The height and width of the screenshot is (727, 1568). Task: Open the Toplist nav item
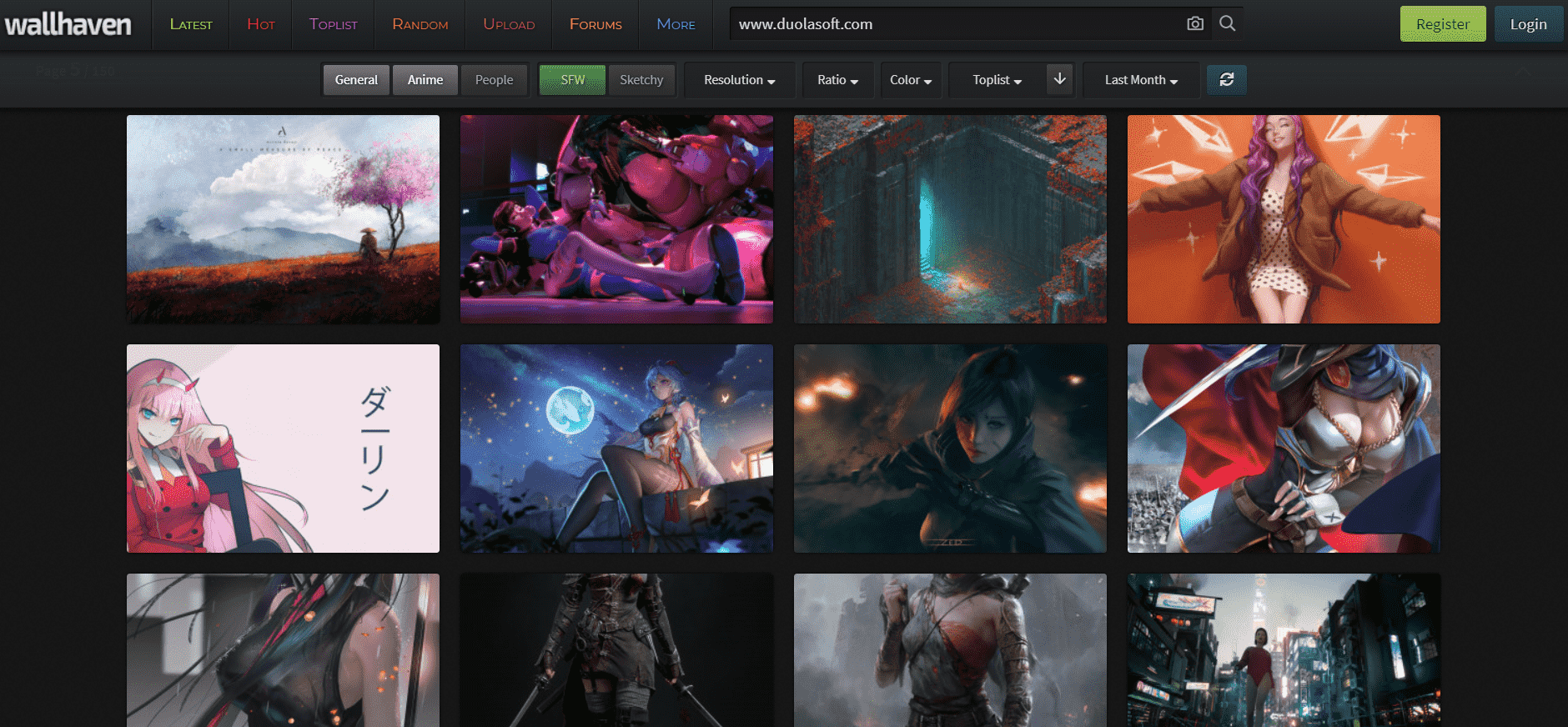(x=333, y=24)
